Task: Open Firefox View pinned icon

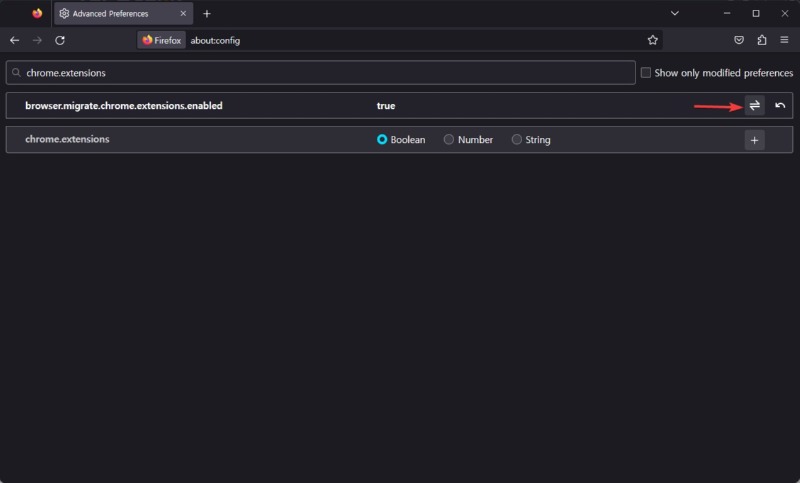Action: pos(37,13)
